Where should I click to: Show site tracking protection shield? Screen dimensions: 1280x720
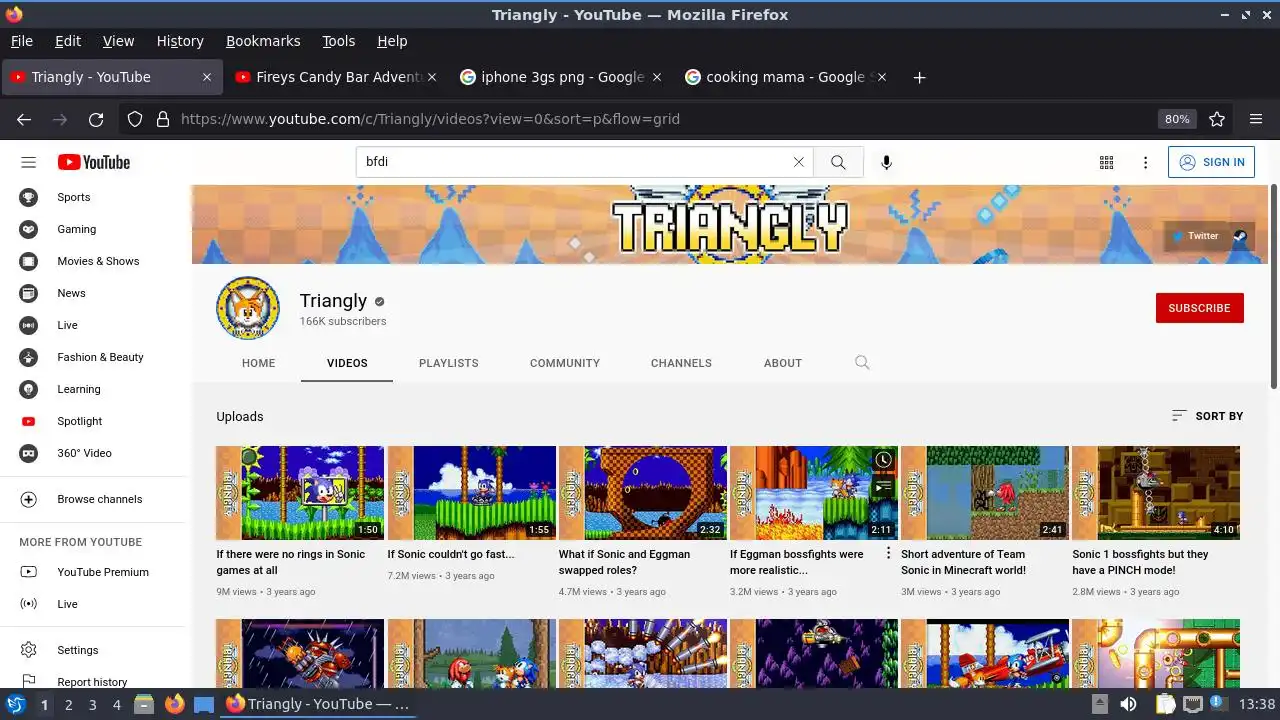pos(135,119)
